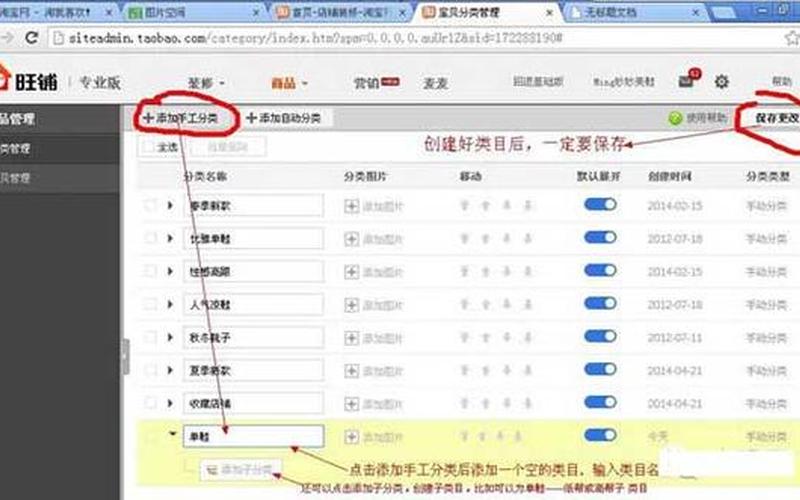Open the messages envelope icon

[686, 81]
